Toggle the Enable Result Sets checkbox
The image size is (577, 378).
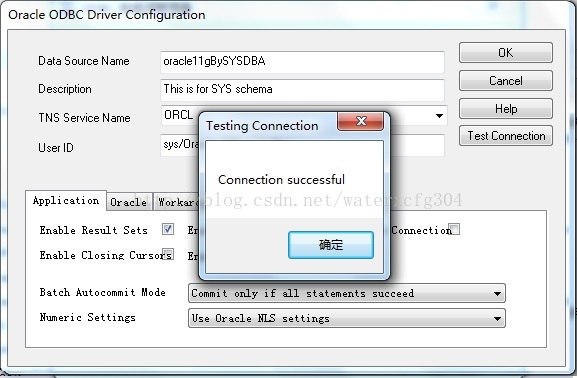click(168, 229)
